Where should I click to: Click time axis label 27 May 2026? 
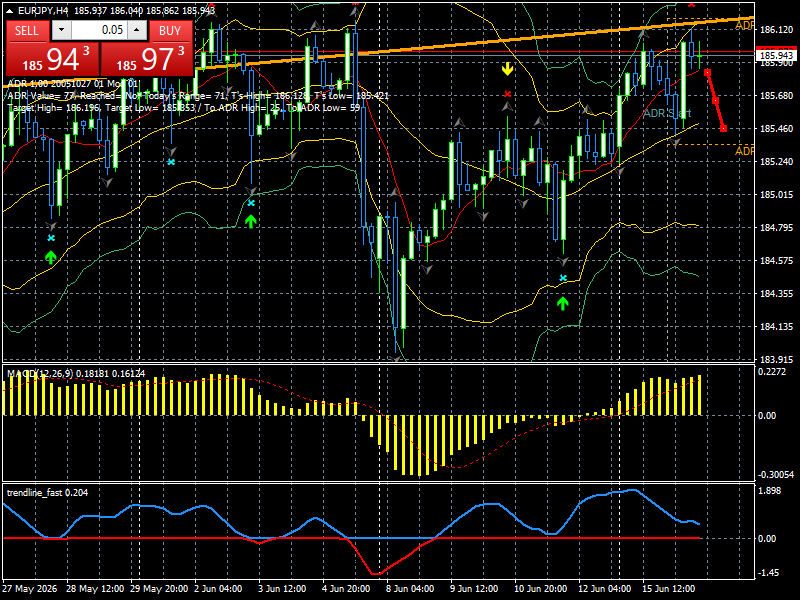pyautogui.click(x=30, y=588)
